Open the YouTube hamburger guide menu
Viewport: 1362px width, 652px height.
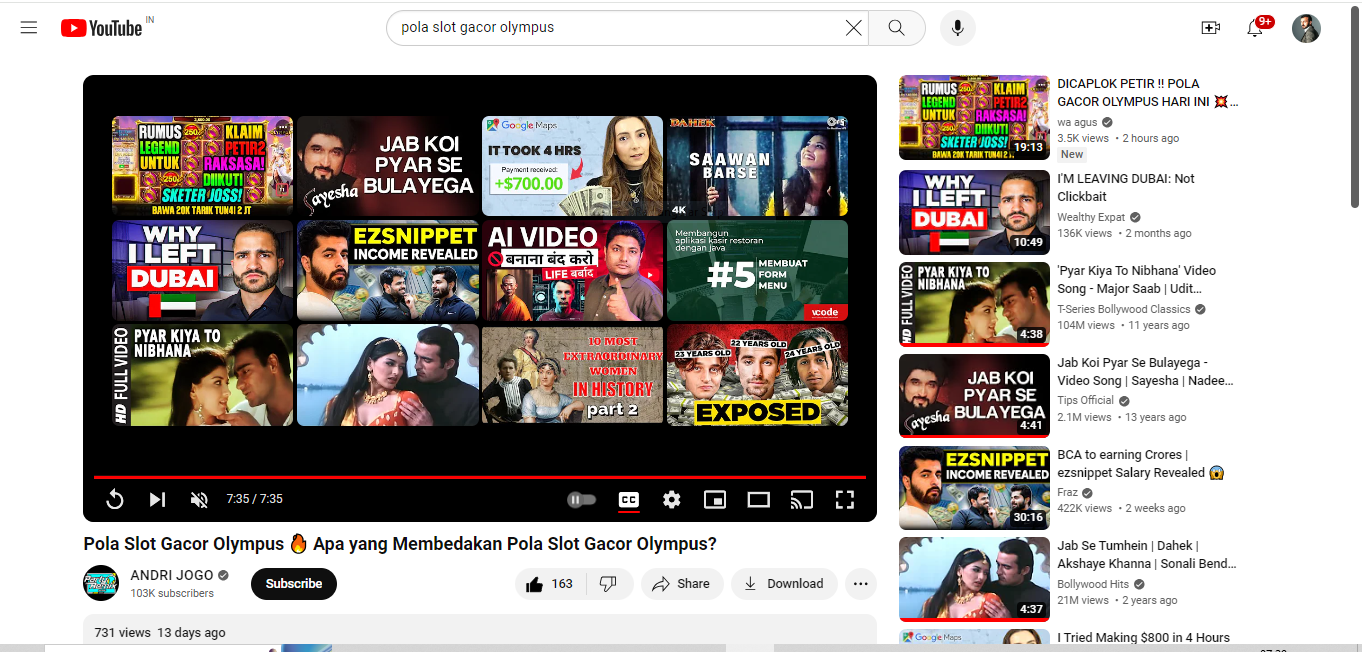pyautogui.click(x=29, y=28)
